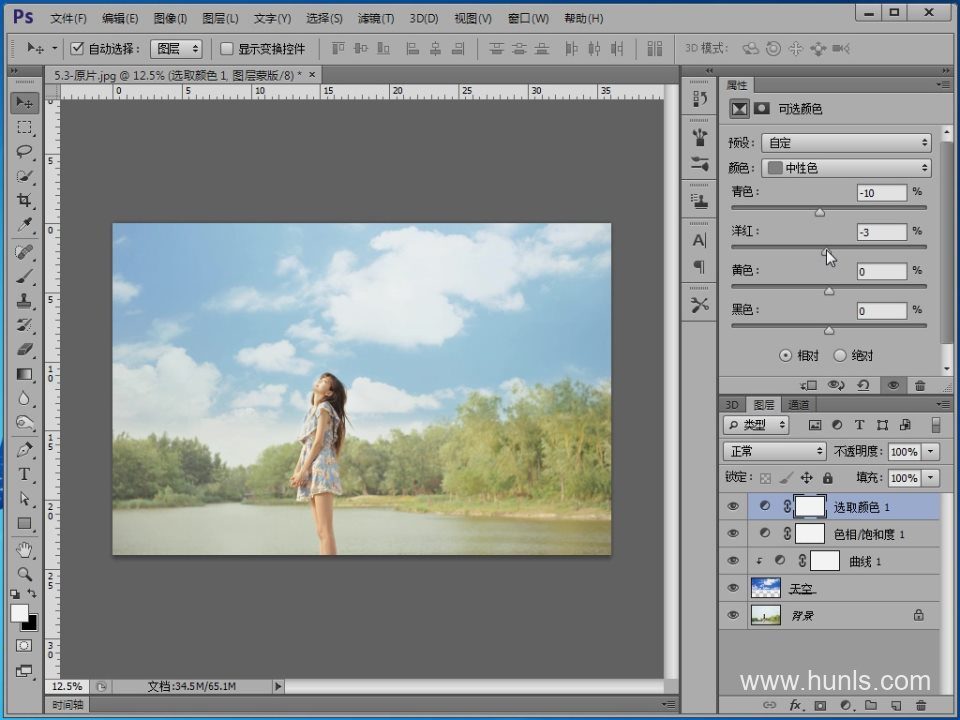This screenshot has width=960, height=720.
Task: Open the Move tool preset picker arrow
Action: point(54,48)
